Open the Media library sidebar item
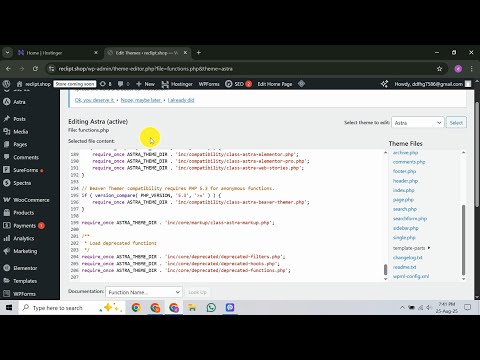480x360 pixels. tap(20, 132)
